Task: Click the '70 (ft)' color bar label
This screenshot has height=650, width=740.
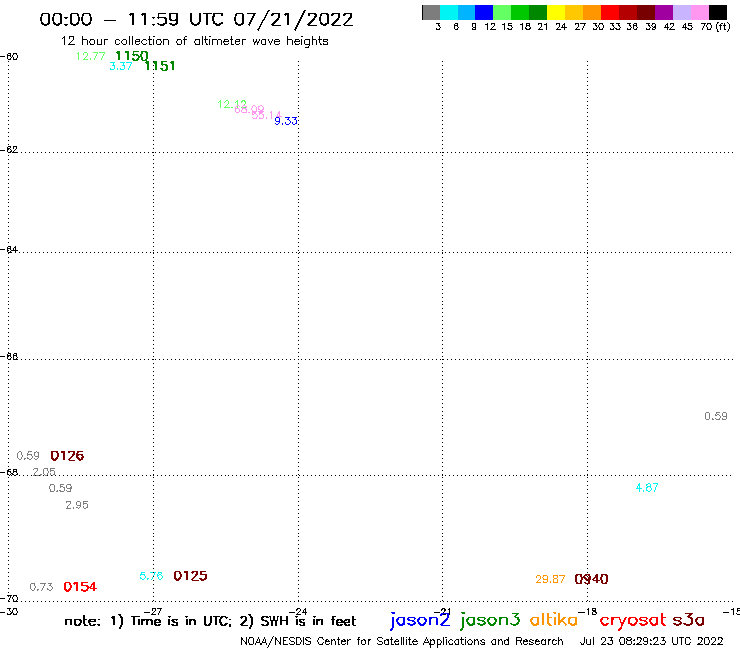Action: pos(715,26)
